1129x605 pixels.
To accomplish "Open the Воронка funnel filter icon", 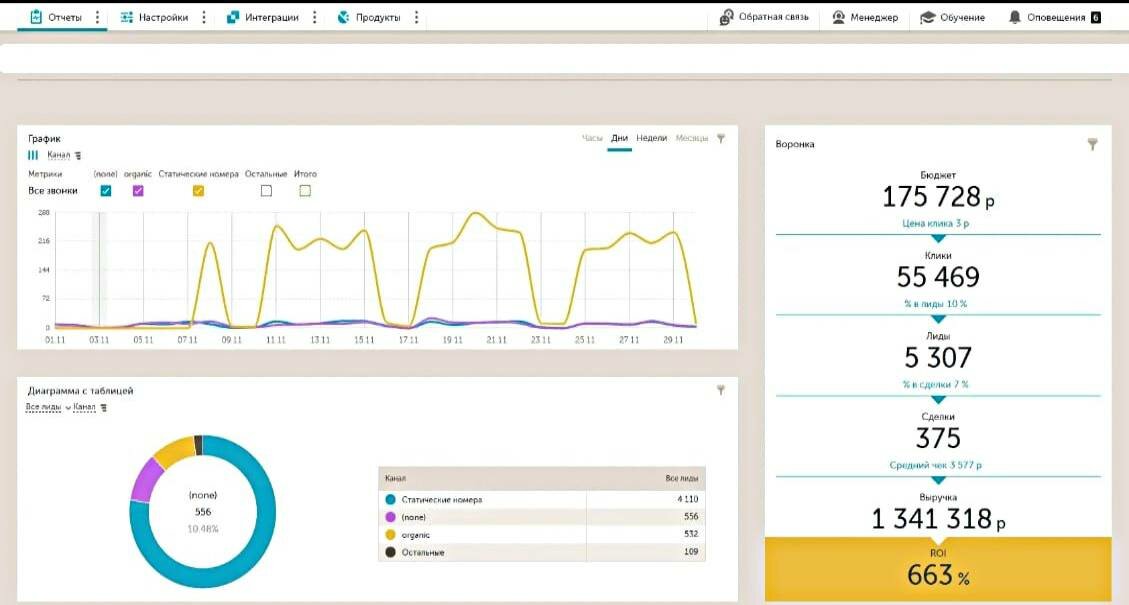I will 1092,144.
